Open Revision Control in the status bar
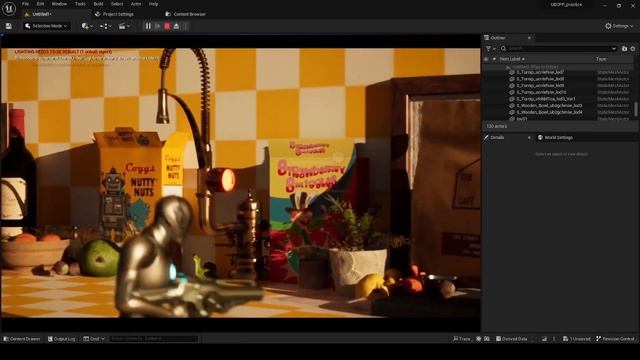The height and width of the screenshot is (360, 640). [616, 339]
